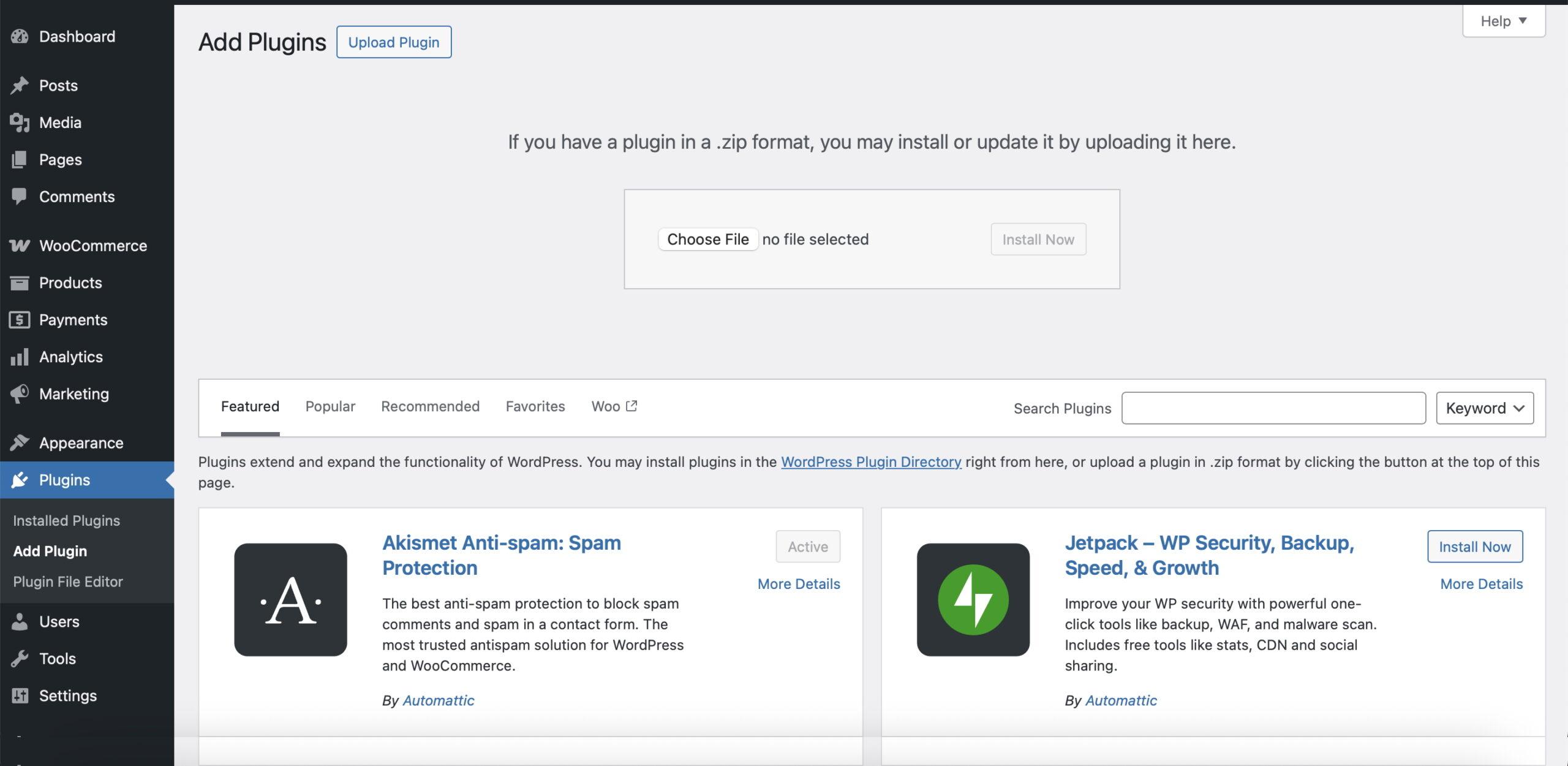
Task: Expand the Help panel dropdown
Action: tap(1503, 21)
